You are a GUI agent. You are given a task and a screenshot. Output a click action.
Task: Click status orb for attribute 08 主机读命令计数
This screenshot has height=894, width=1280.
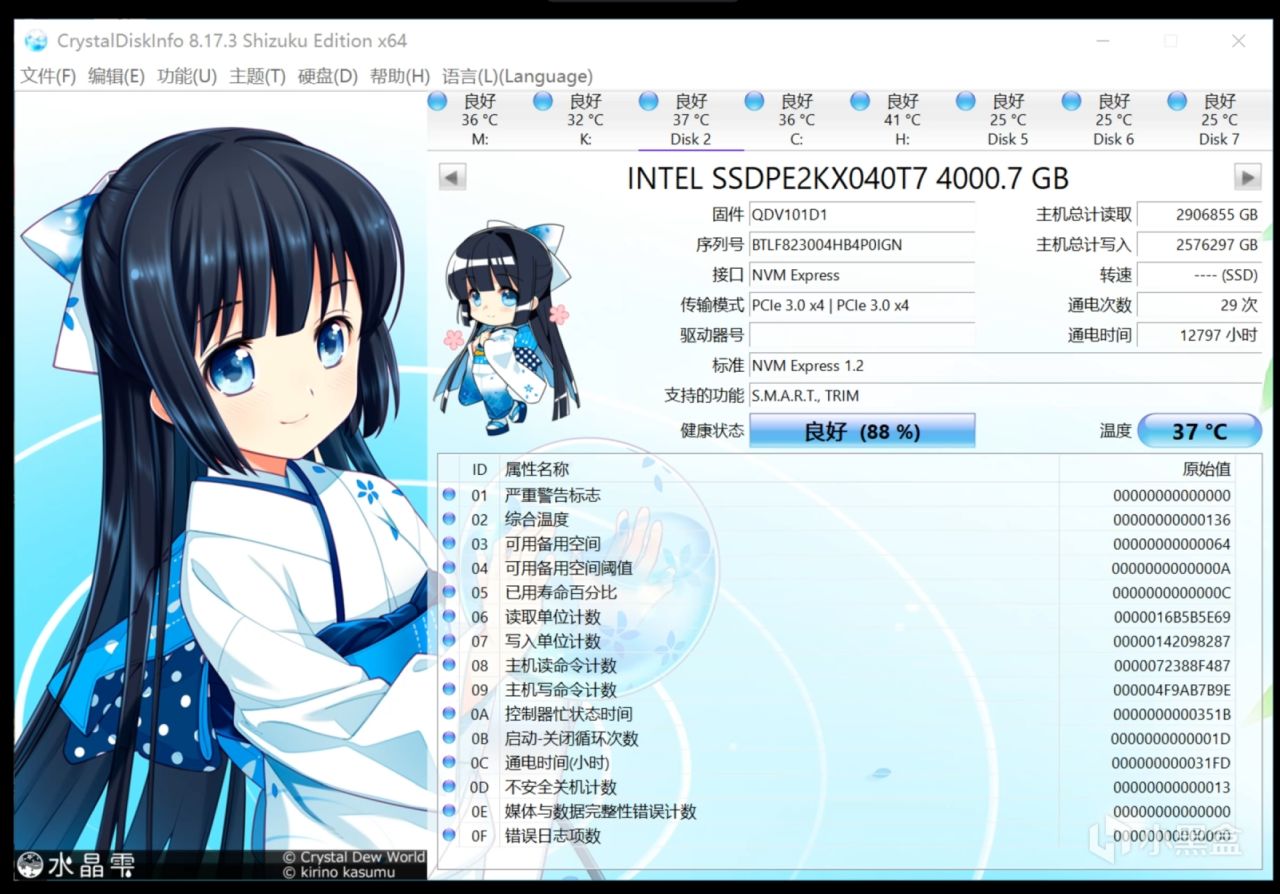(449, 665)
